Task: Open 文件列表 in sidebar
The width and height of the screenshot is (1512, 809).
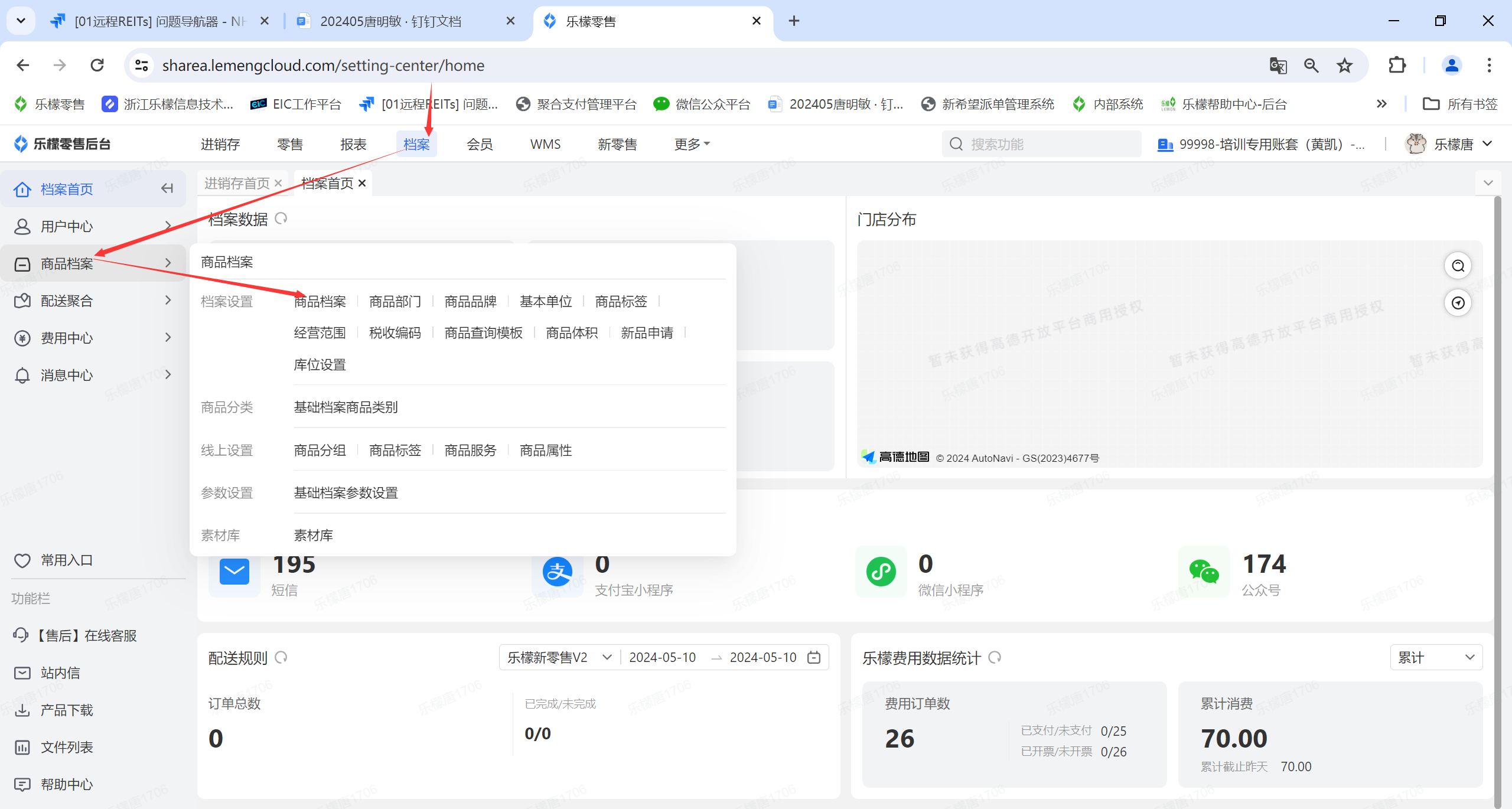Action: (x=53, y=747)
